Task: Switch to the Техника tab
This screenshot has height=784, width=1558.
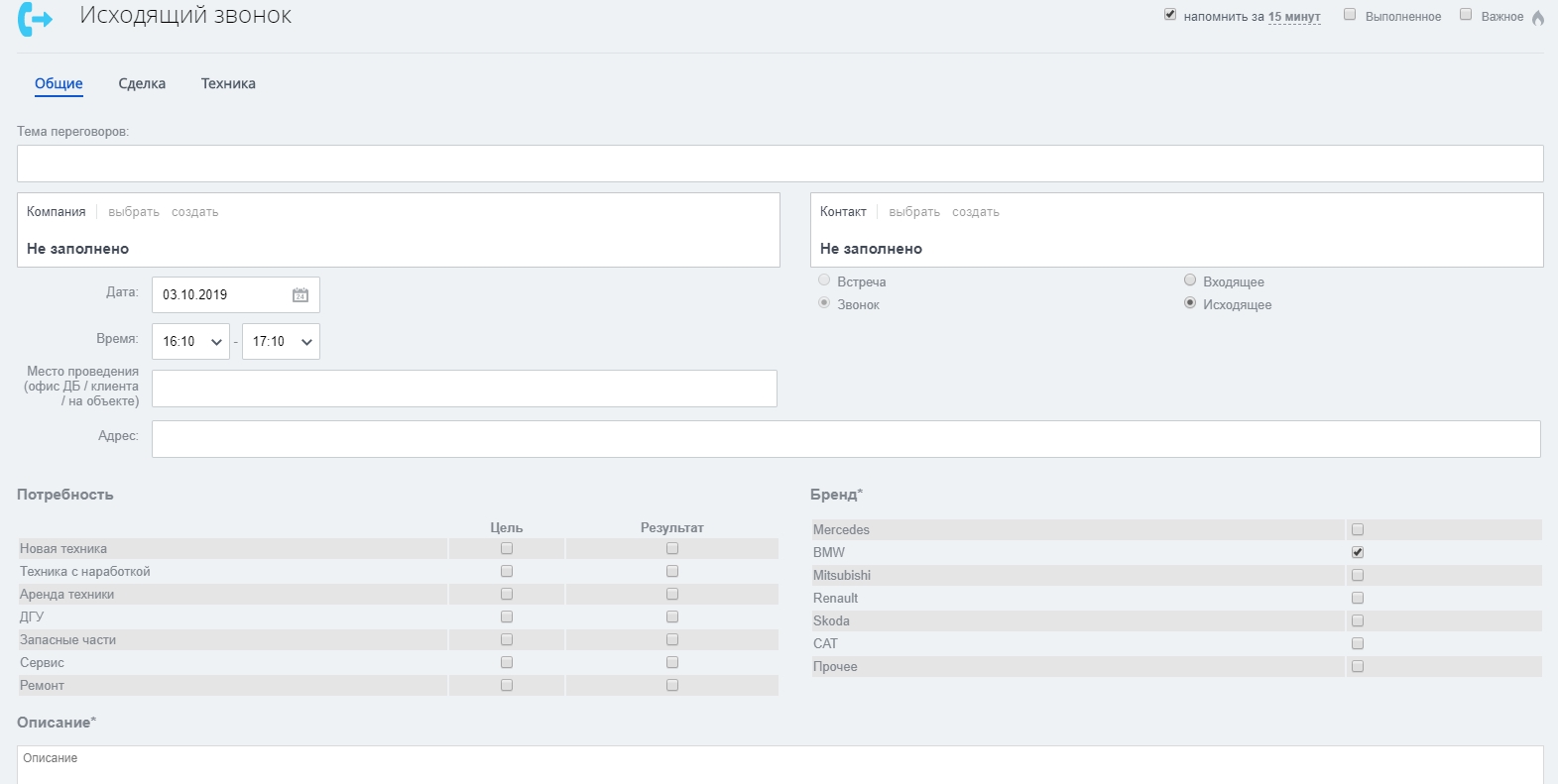Action: click(x=228, y=83)
